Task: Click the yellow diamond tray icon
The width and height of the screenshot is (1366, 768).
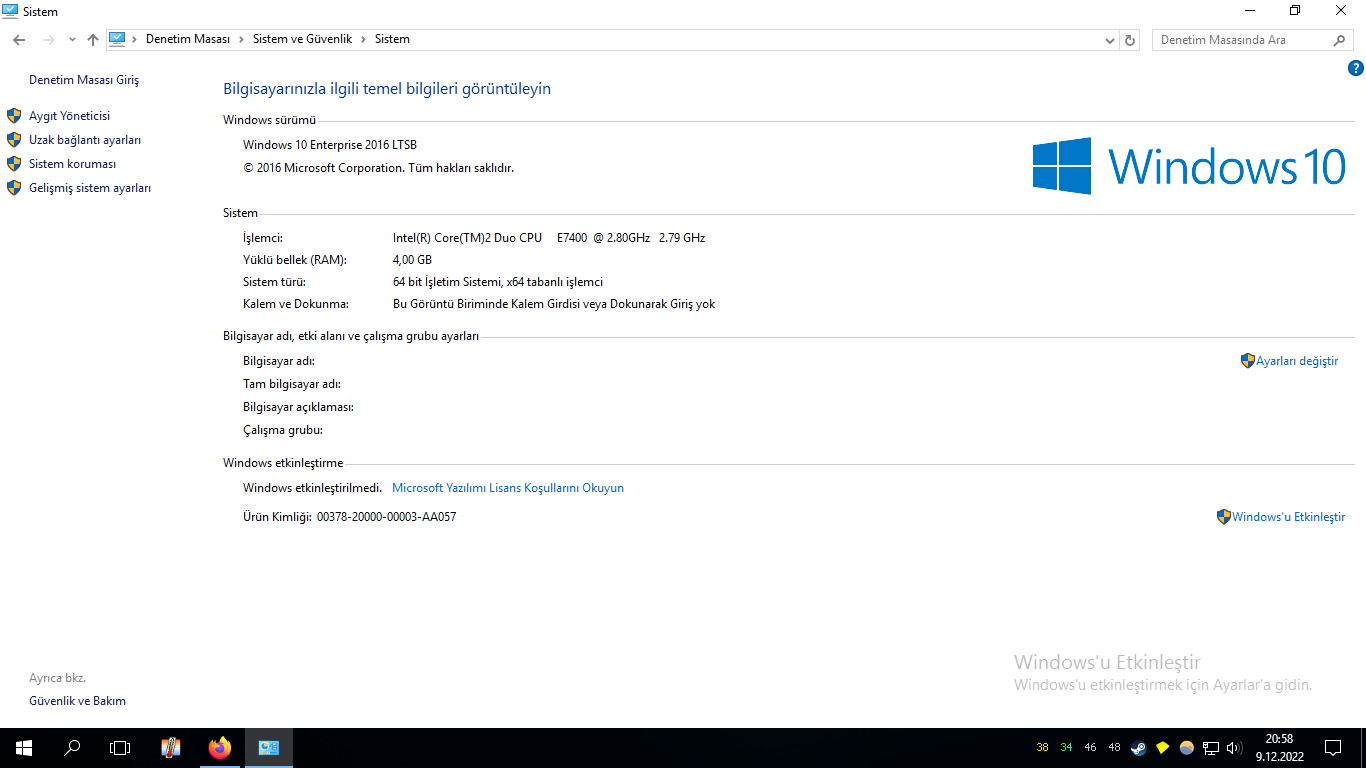Action: click(1163, 748)
